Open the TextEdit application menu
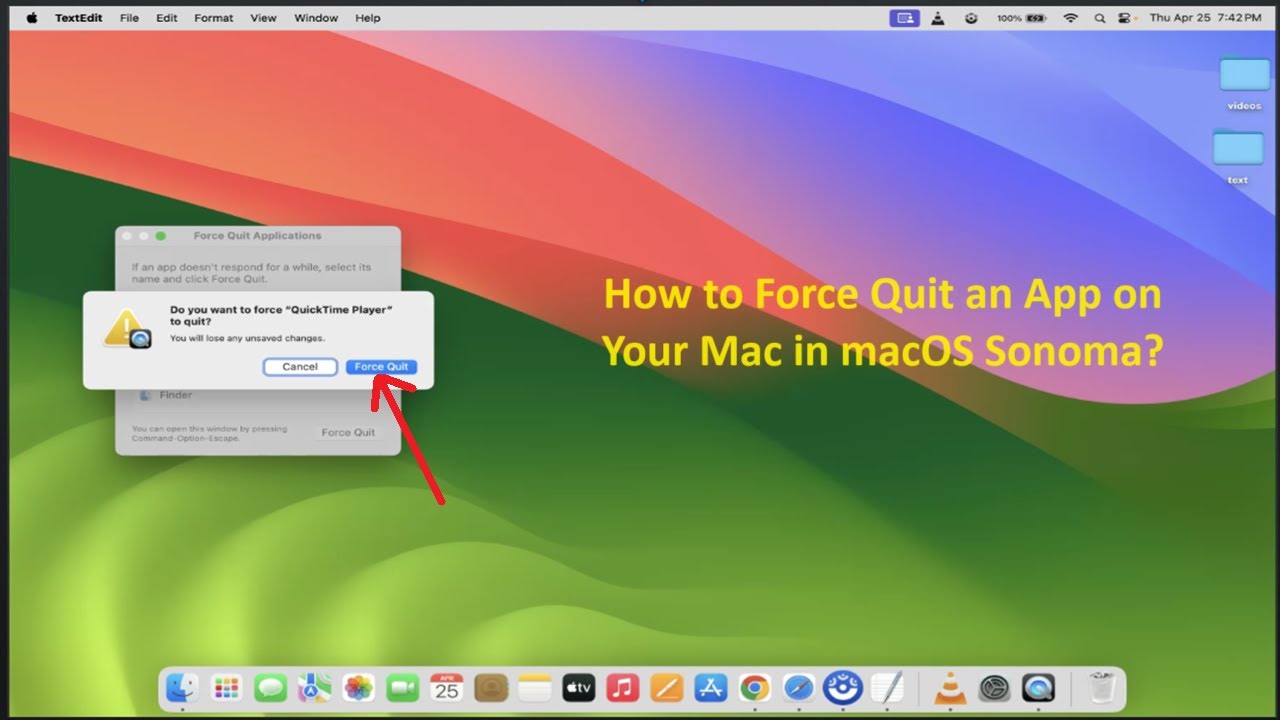 (x=79, y=18)
